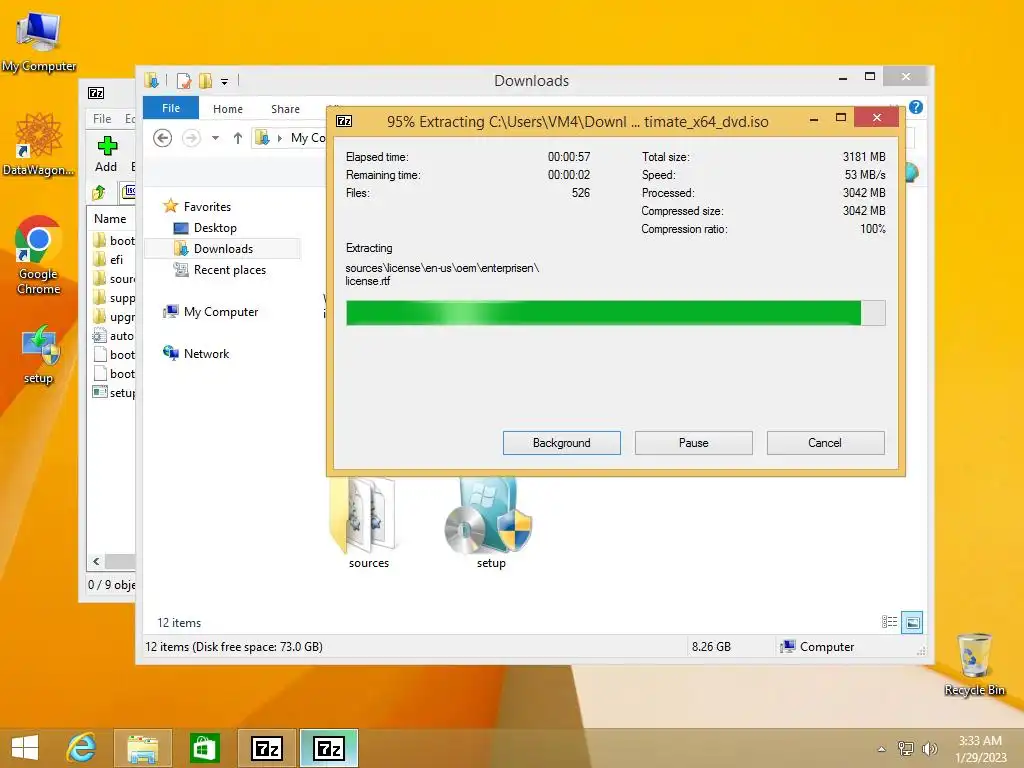Open Windows Store from taskbar
This screenshot has height=768, width=1024.
point(204,748)
